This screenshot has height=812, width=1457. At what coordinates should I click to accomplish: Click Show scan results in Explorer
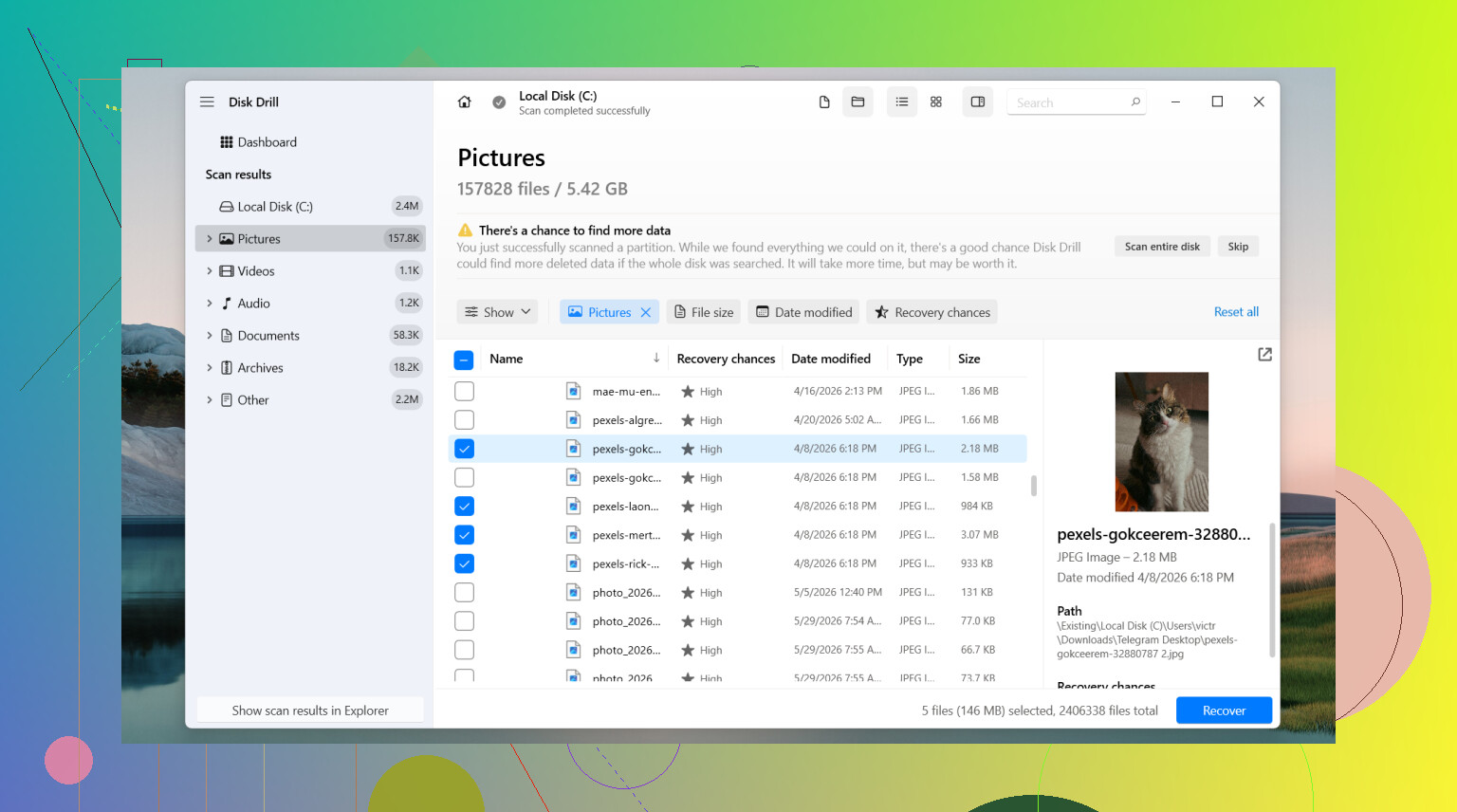(310, 710)
